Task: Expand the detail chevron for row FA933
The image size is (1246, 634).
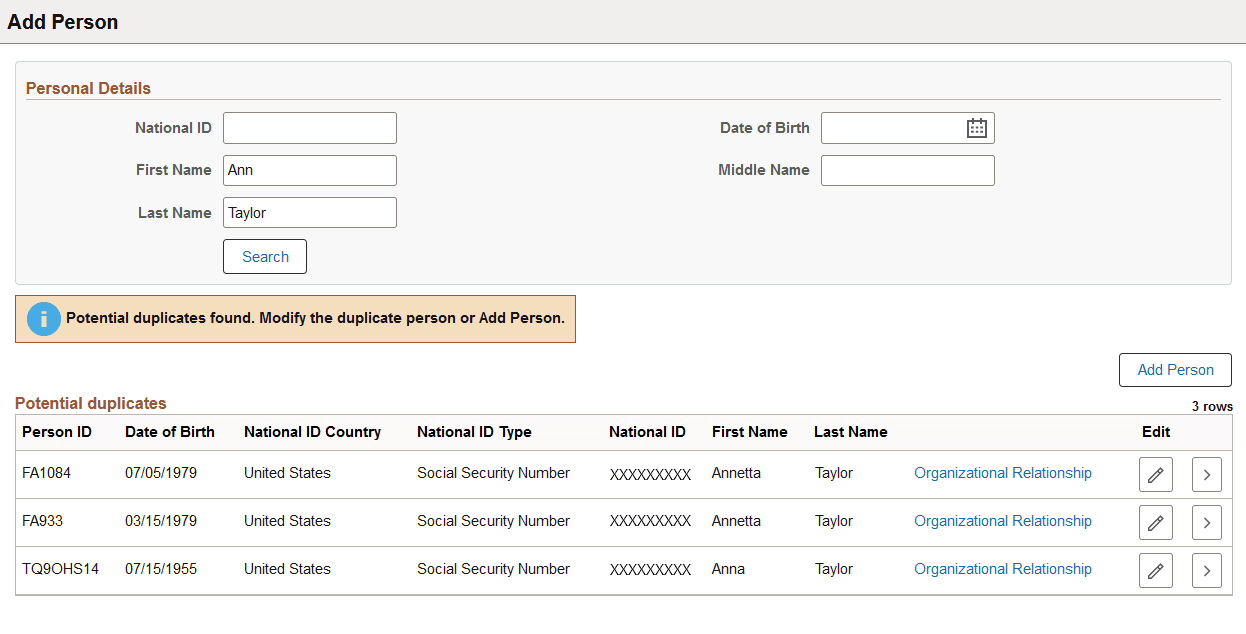Action: [x=1206, y=522]
